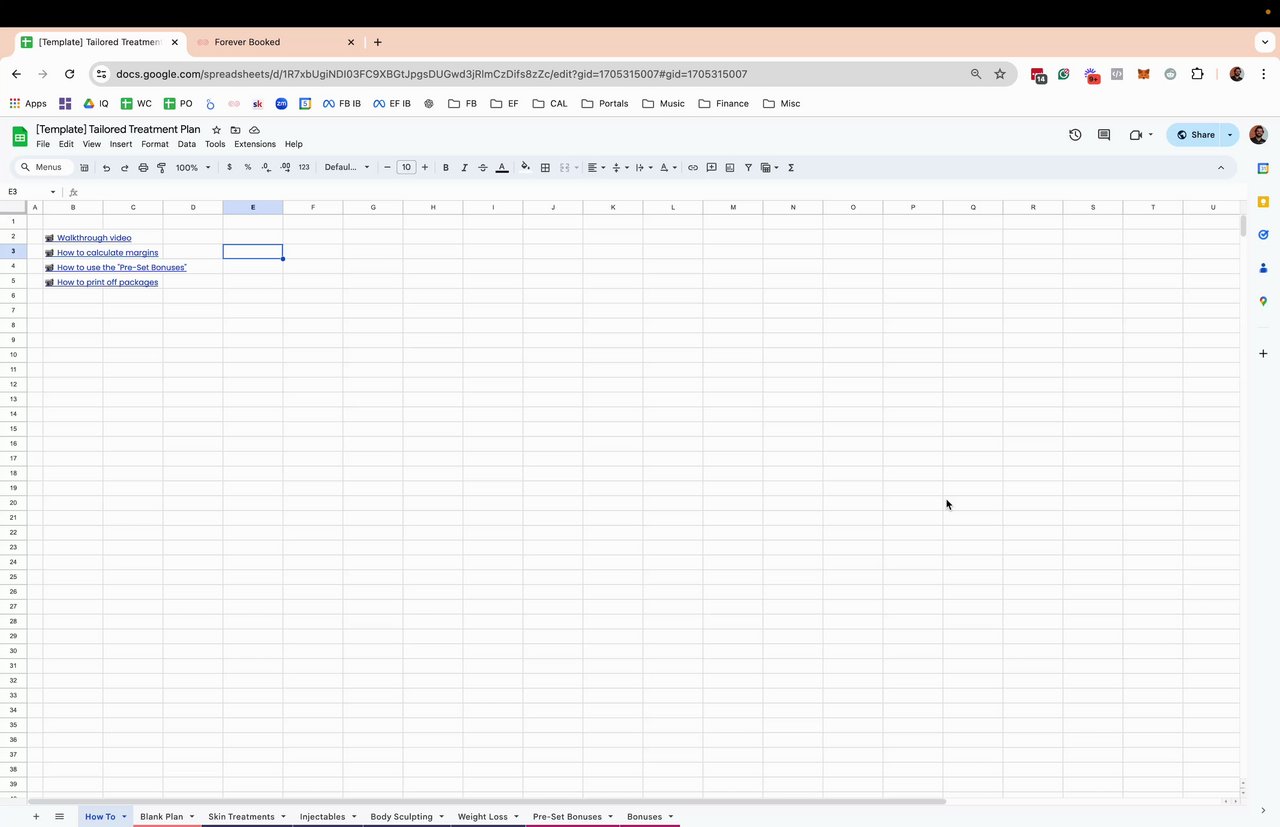This screenshot has width=1280, height=827.
Task: Open the zoom 100% dropdown
Action: pos(193,168)
